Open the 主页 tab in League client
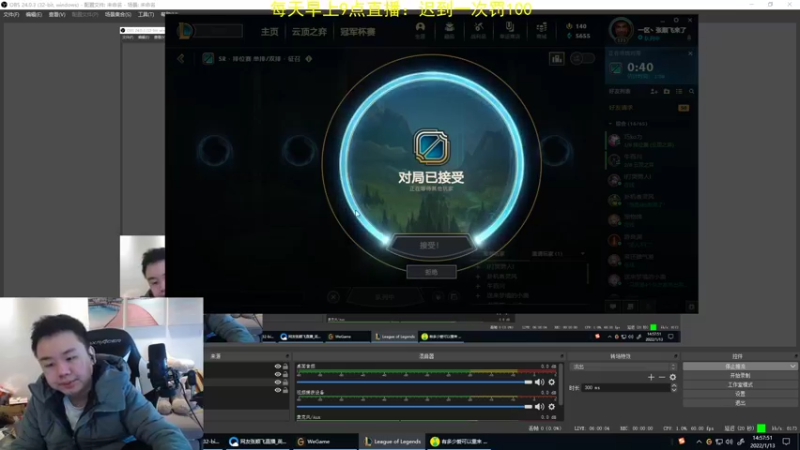Screen dimensions: 800x450 click(269, 32)
